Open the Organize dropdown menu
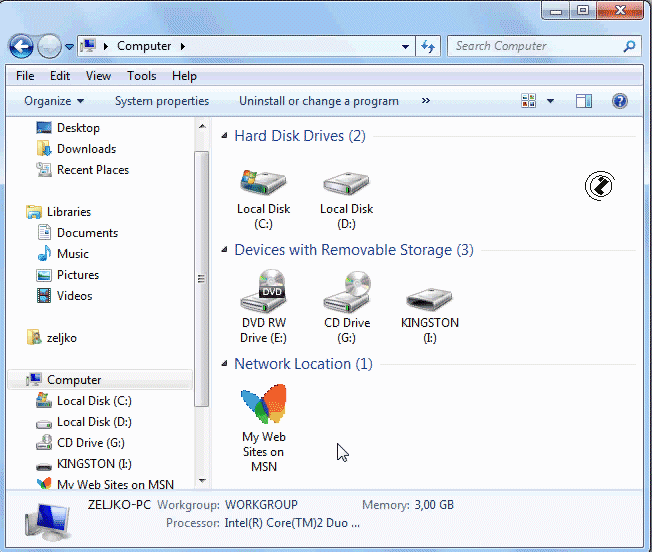 click(x=54, y=101)
